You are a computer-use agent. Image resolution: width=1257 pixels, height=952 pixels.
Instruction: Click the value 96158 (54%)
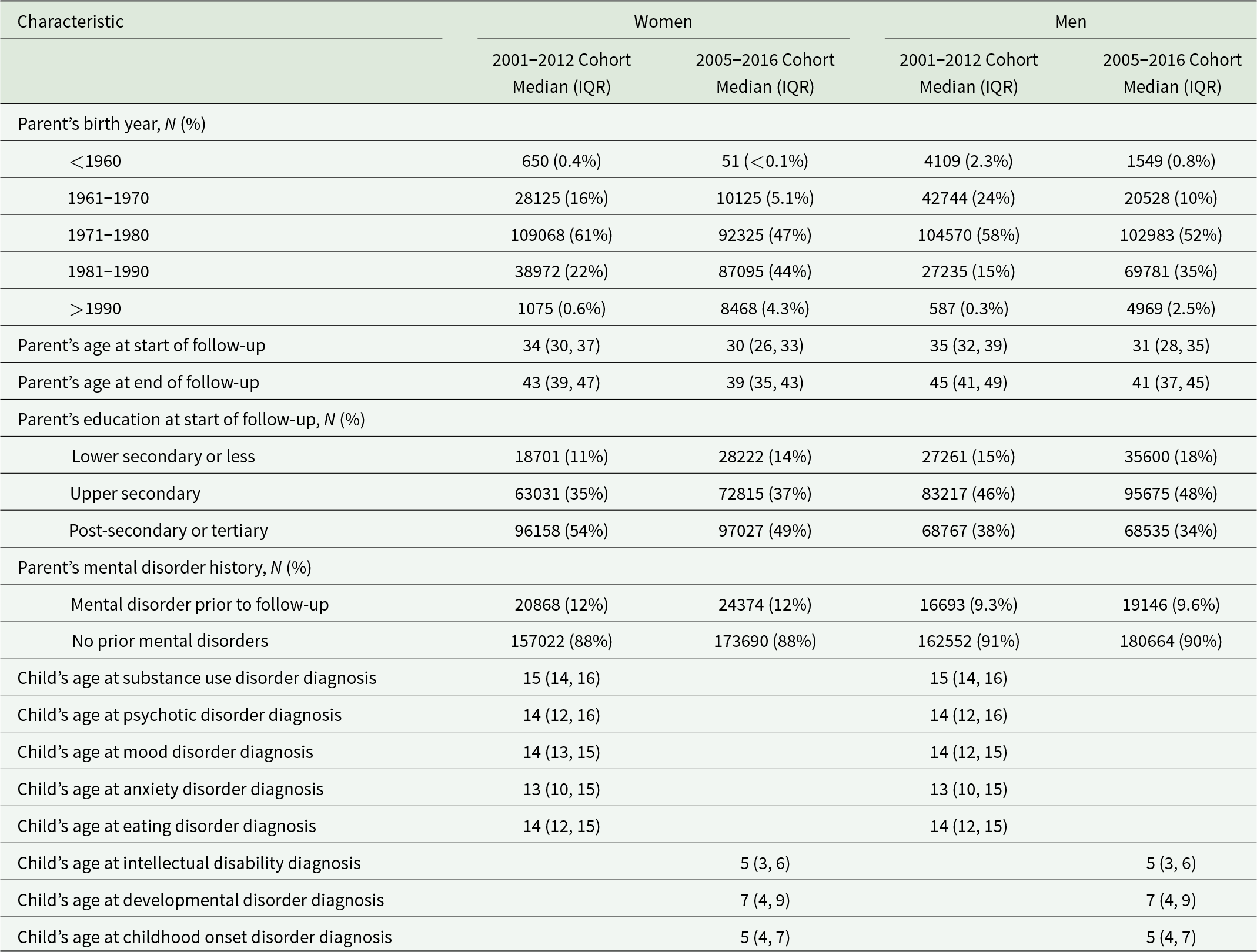[561, 530]
